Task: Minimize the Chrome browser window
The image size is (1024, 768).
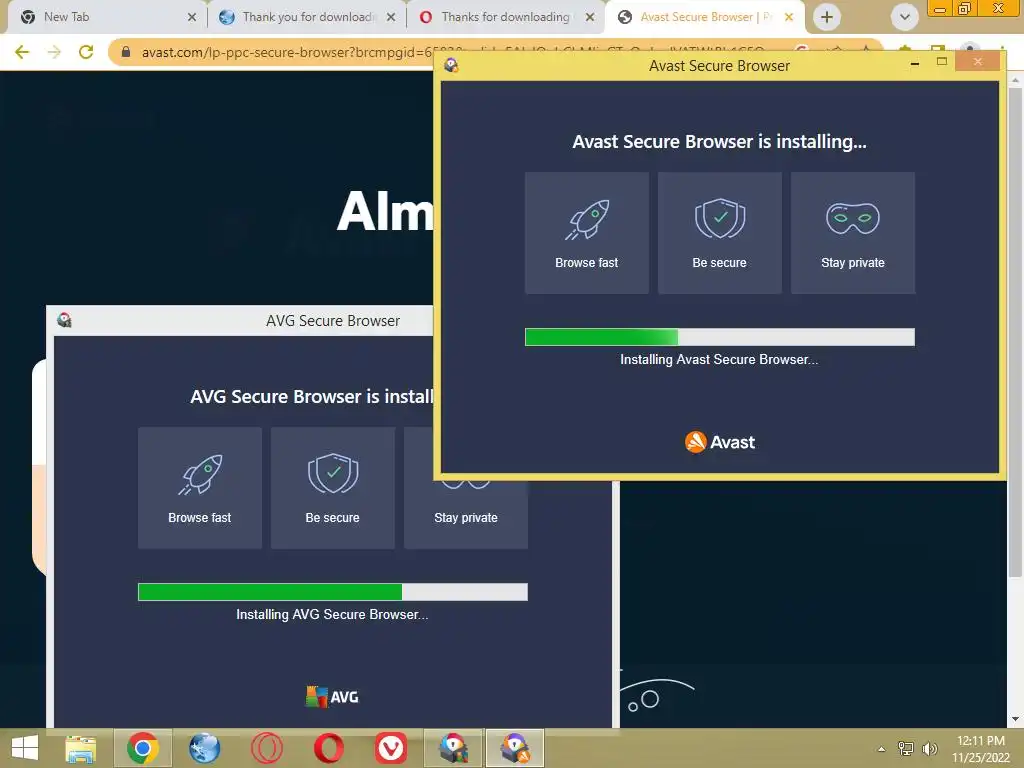Action: 939,8
